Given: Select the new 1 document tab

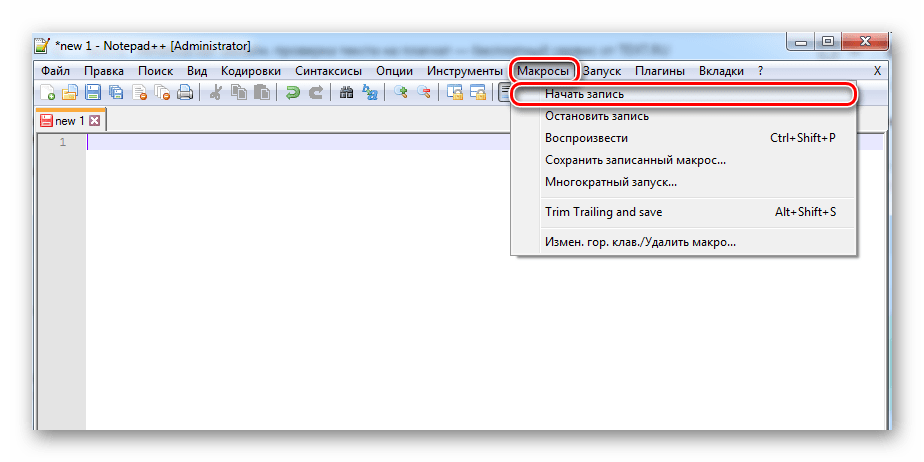Looking at the screenshot, I should [x=70, y=121].
